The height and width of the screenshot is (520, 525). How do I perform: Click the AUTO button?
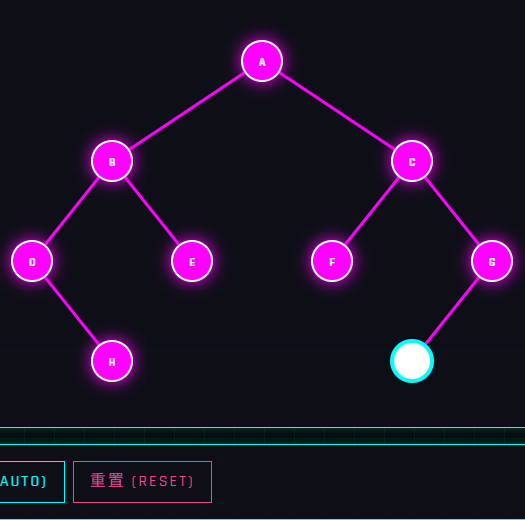[32, 482]
